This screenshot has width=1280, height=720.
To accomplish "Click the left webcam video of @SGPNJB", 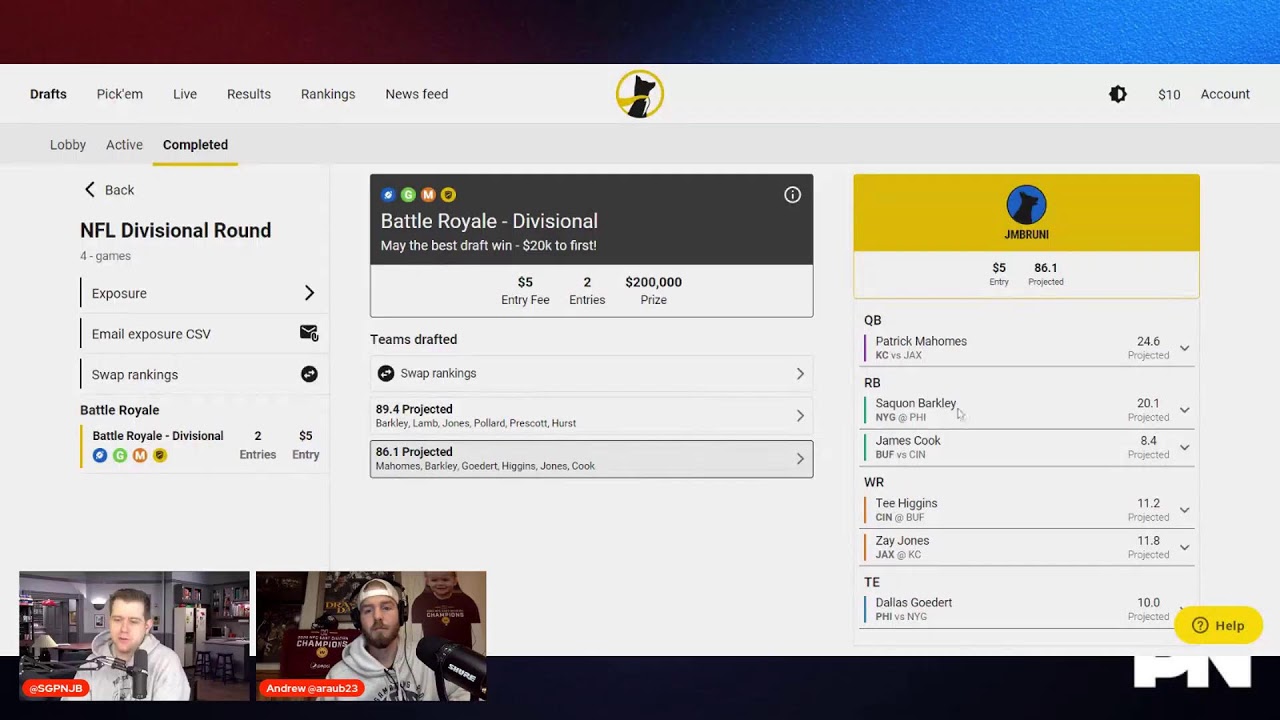I will 134,636.
